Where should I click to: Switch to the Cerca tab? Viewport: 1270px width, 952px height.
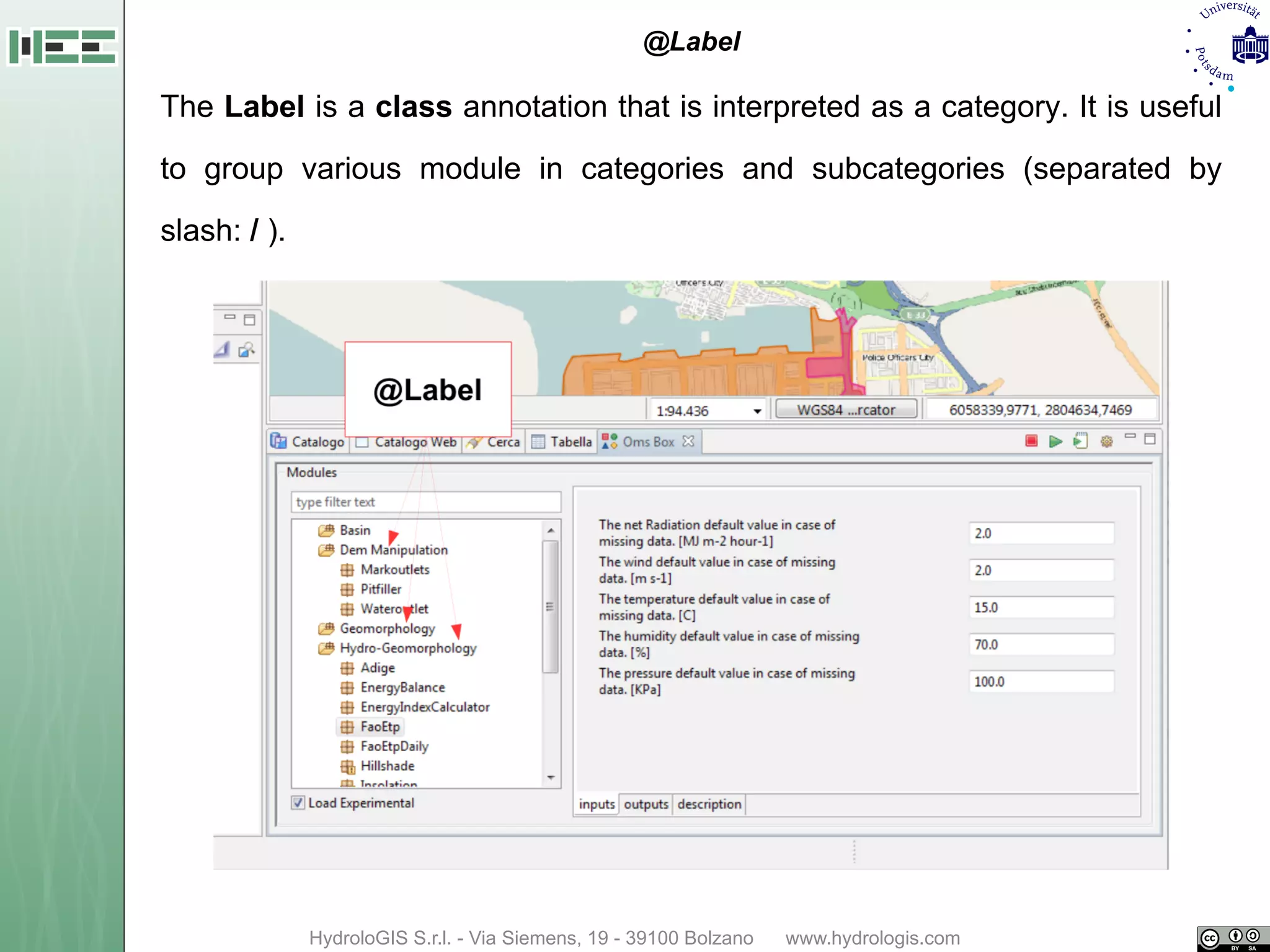point(494,442)
